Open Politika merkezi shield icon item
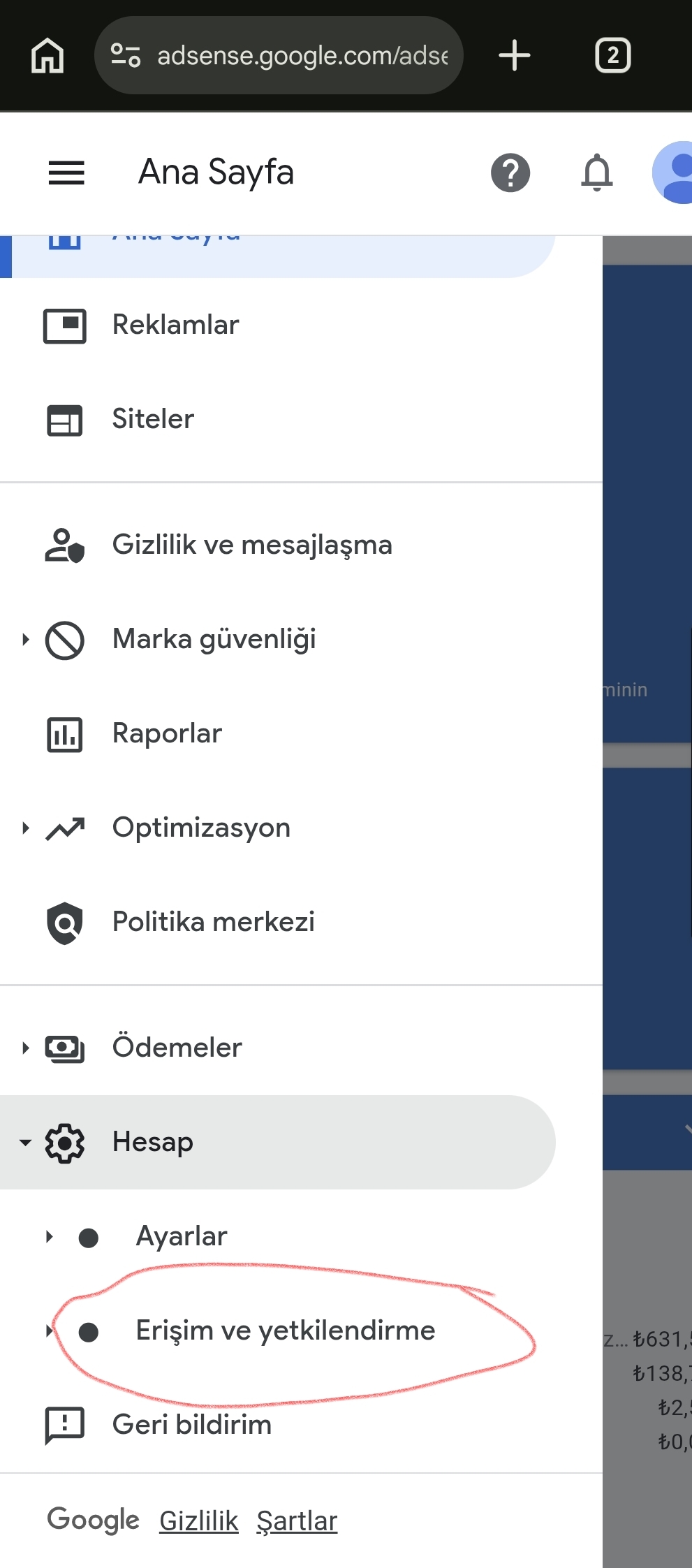Viewport: 692px width, 1568px height. (301, 923)
